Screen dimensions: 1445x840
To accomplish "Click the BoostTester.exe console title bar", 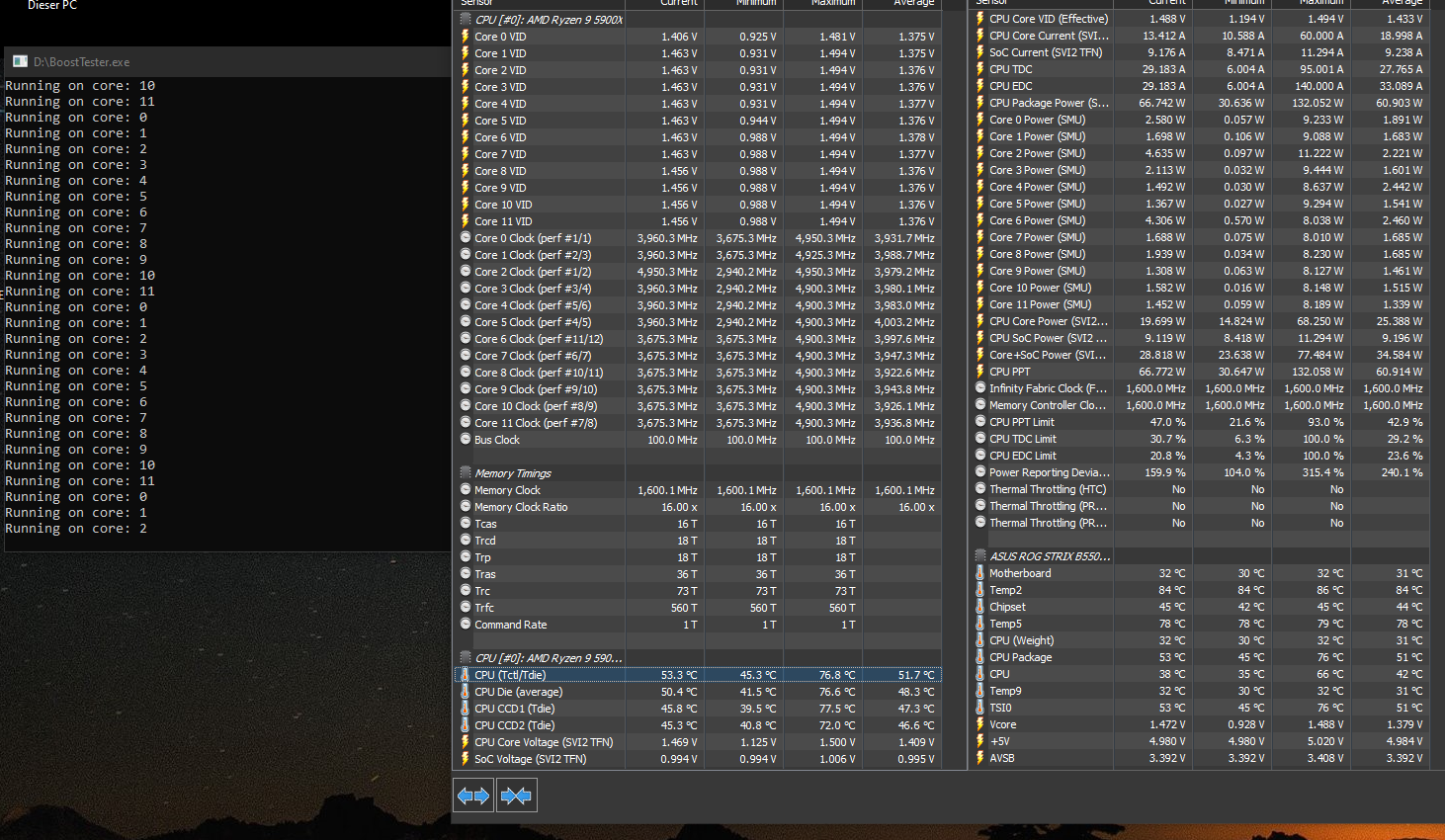I will pyautogui.click(x=226, y=61).
